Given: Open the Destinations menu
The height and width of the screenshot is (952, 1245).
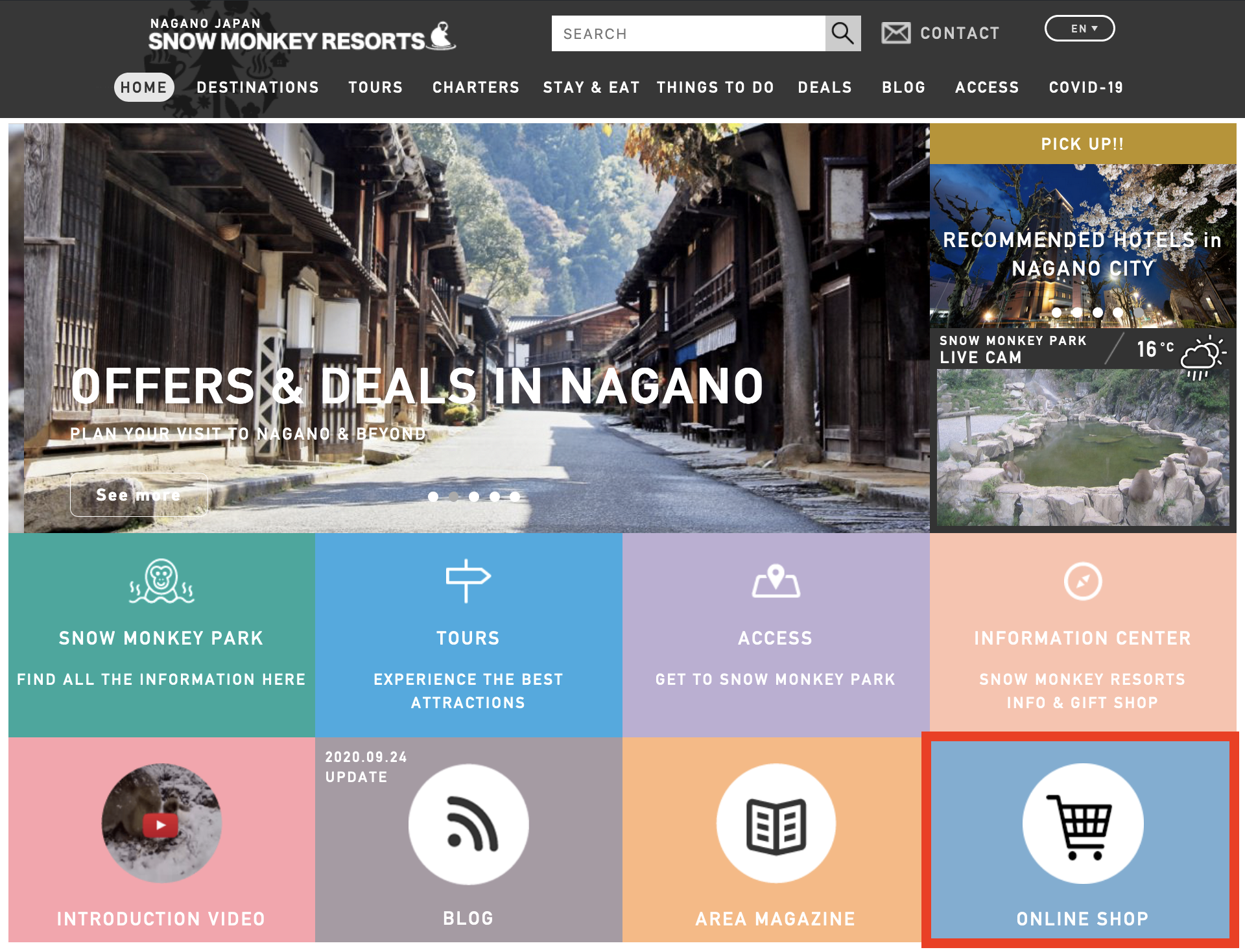Looking at the screenshot, I should [257, 88].
